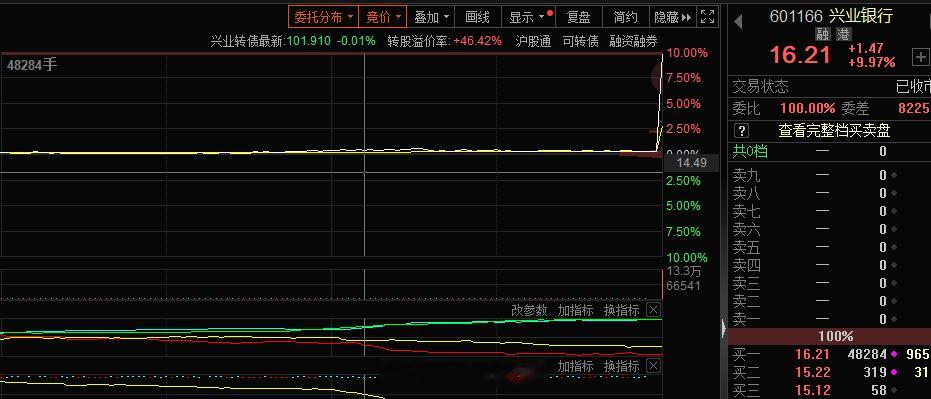This screenshot has height=399, width=931.
Task: Click the 100% bid ratio bar
Action: 830,336
